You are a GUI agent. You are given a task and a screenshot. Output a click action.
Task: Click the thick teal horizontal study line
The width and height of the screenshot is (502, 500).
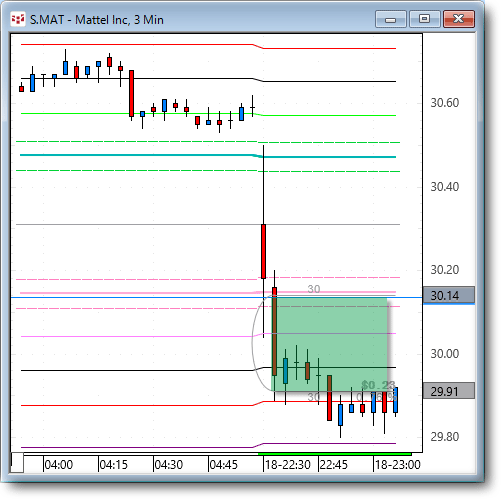coord(208,156)
